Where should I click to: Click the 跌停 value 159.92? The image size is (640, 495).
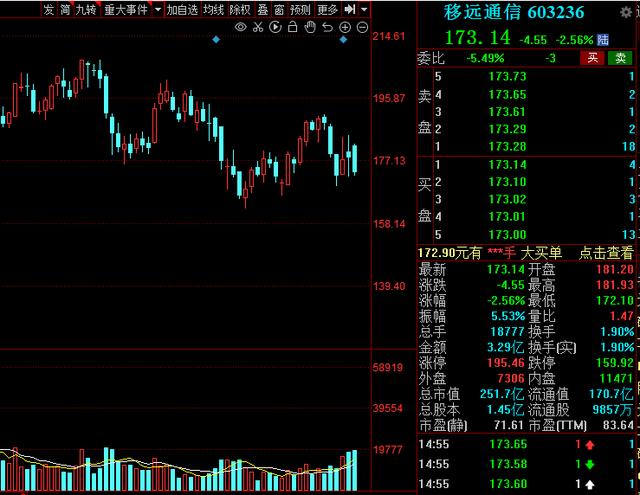tap(615, 362)
